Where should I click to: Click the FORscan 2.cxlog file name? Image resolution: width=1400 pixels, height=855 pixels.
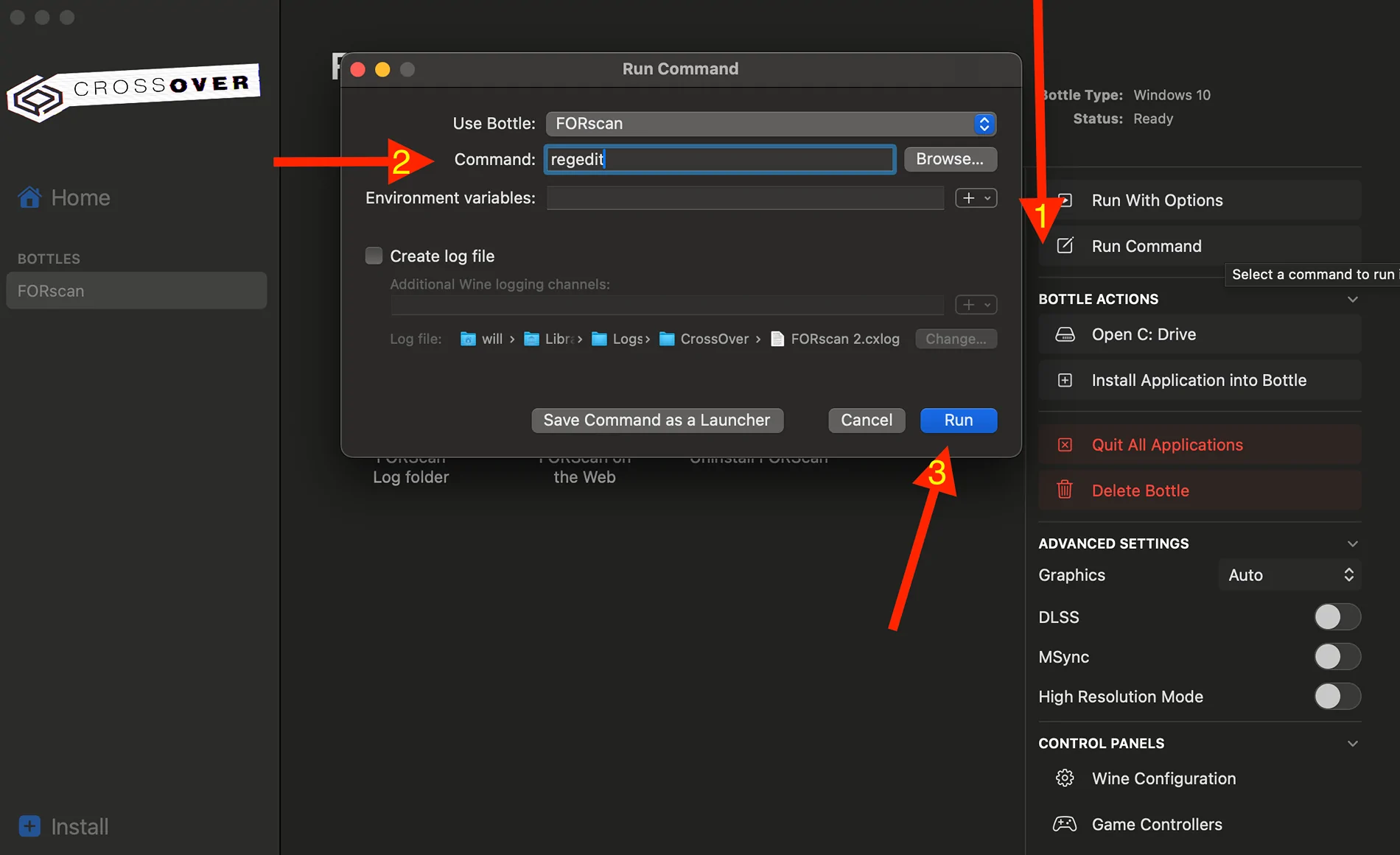click(845, 339)
